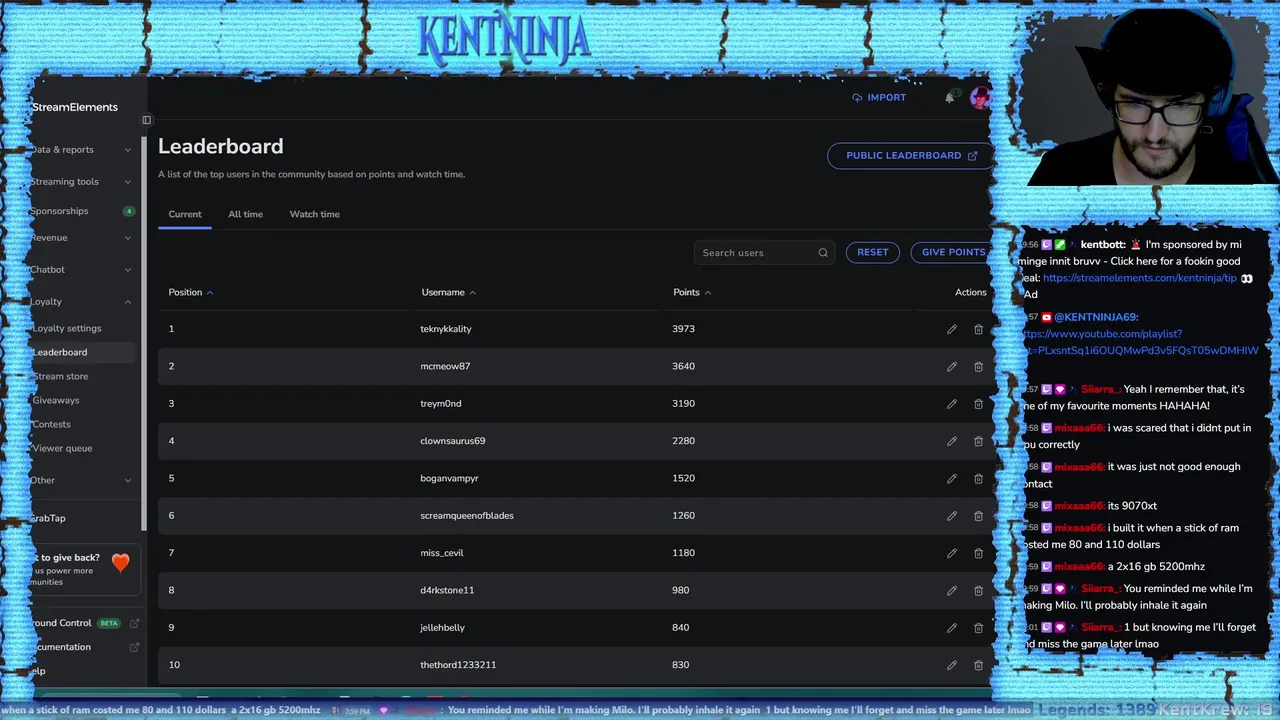1280x720 pixels.
Task: Click the Give Points button
Action: click(x=952, y=252)
